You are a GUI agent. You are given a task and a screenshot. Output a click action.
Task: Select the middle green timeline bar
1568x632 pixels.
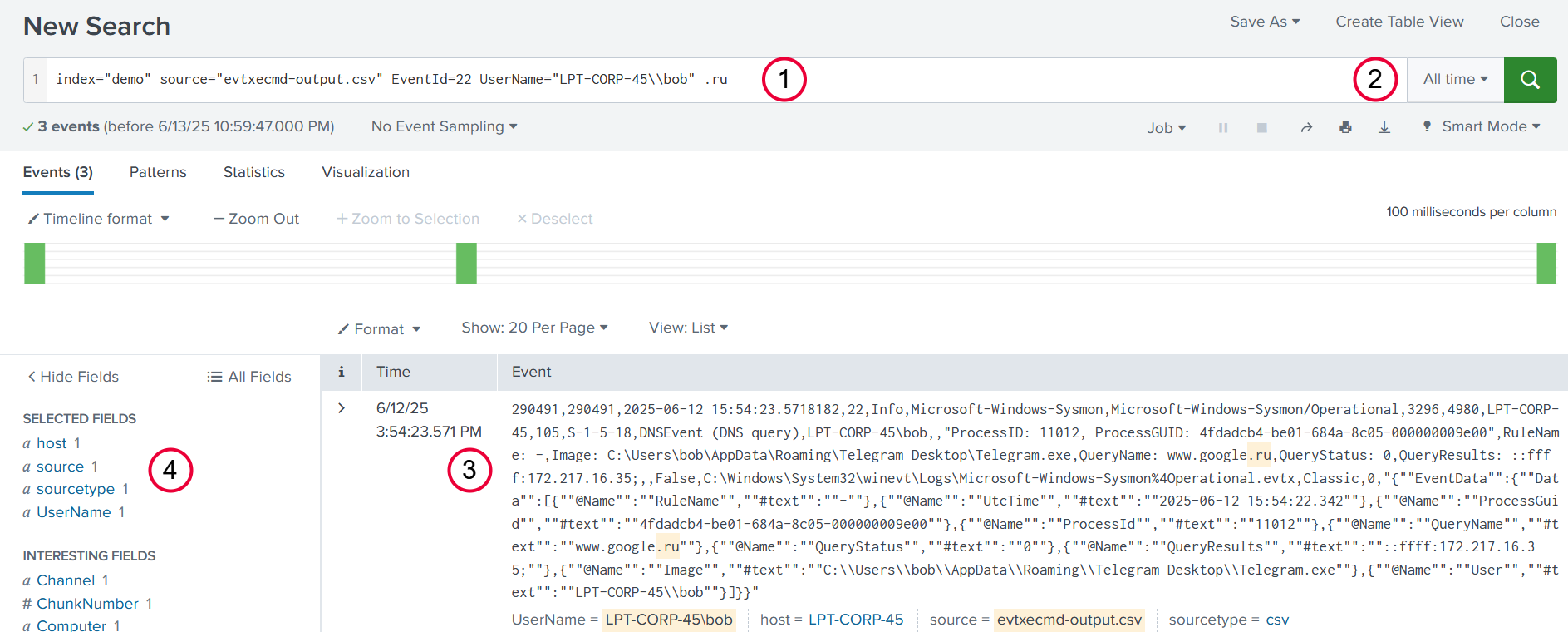466,264
